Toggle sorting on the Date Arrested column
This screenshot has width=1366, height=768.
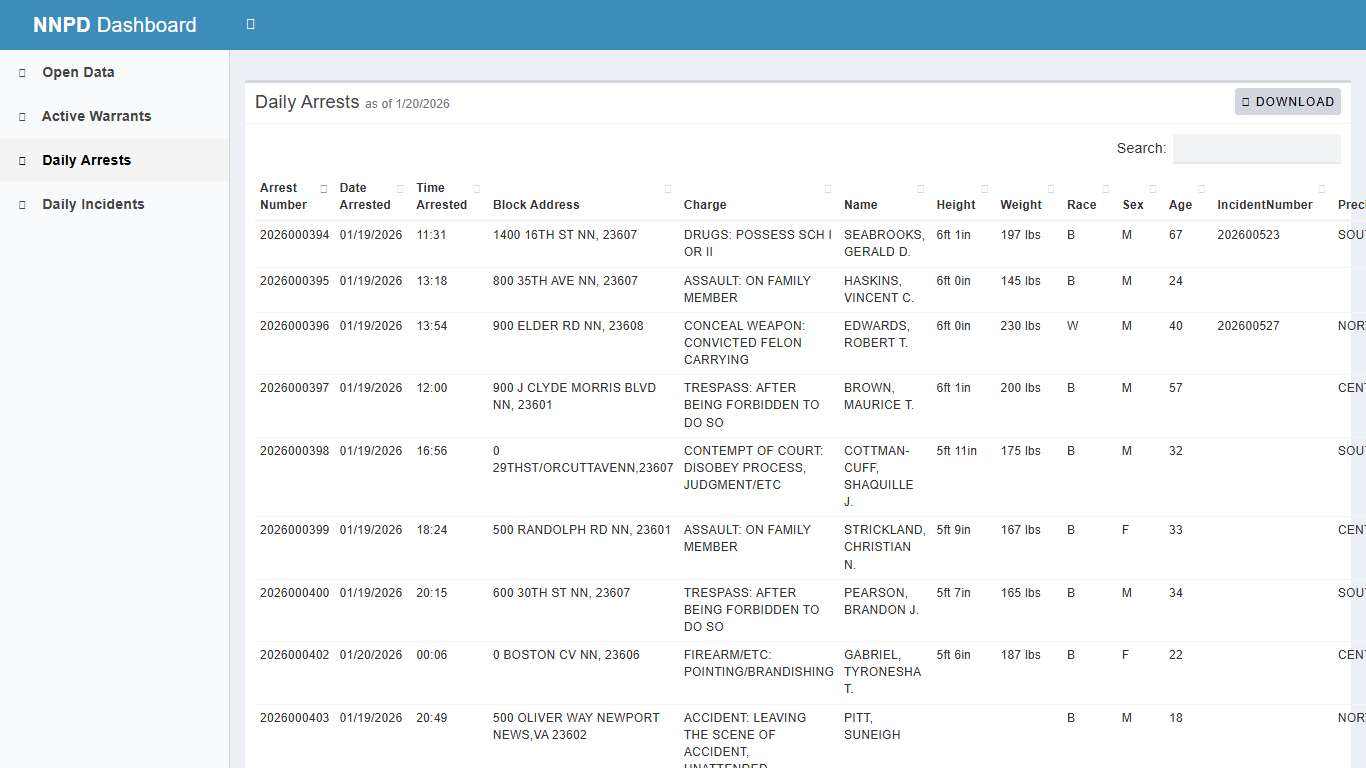tap(400, 188)
